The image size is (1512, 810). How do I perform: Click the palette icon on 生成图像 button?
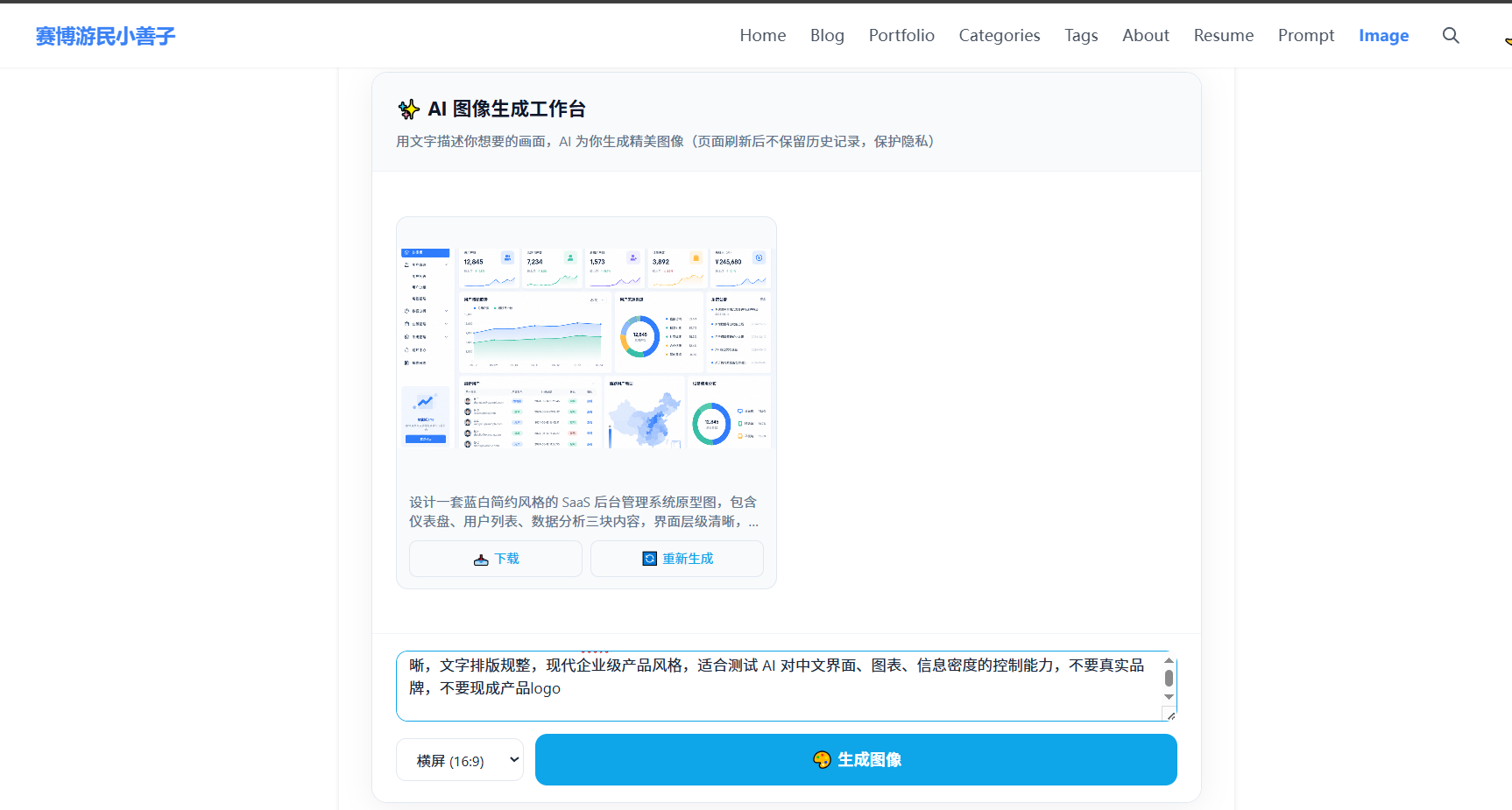click(822, 759)
